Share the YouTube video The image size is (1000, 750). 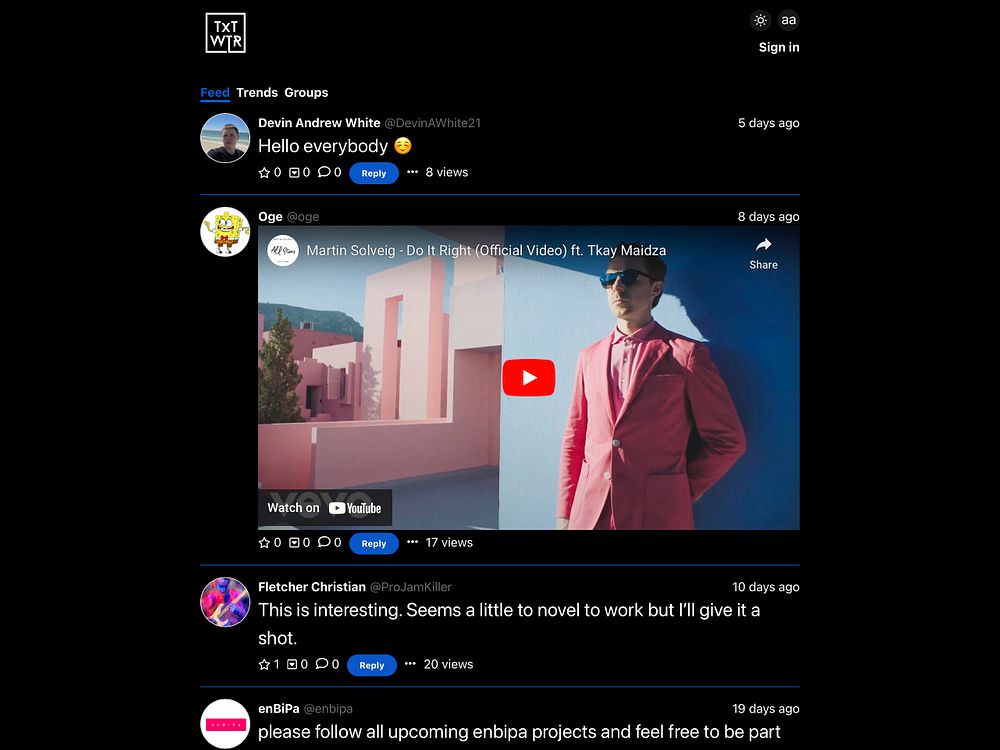(763, 254)
